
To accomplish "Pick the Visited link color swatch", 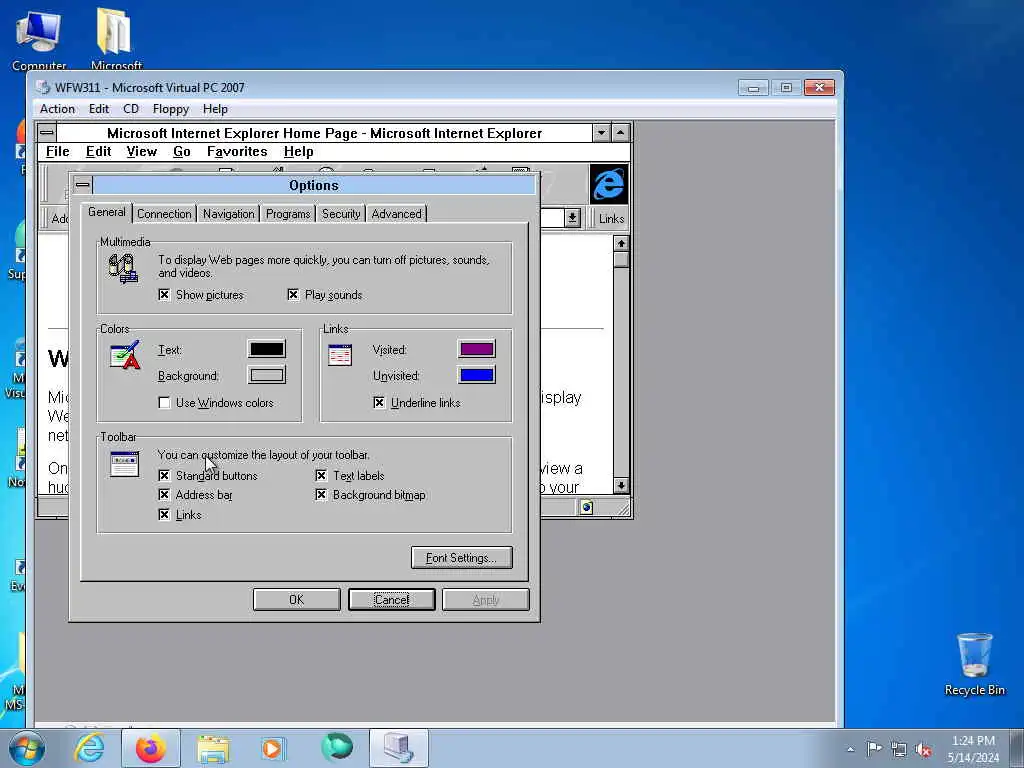I will 477,349.
